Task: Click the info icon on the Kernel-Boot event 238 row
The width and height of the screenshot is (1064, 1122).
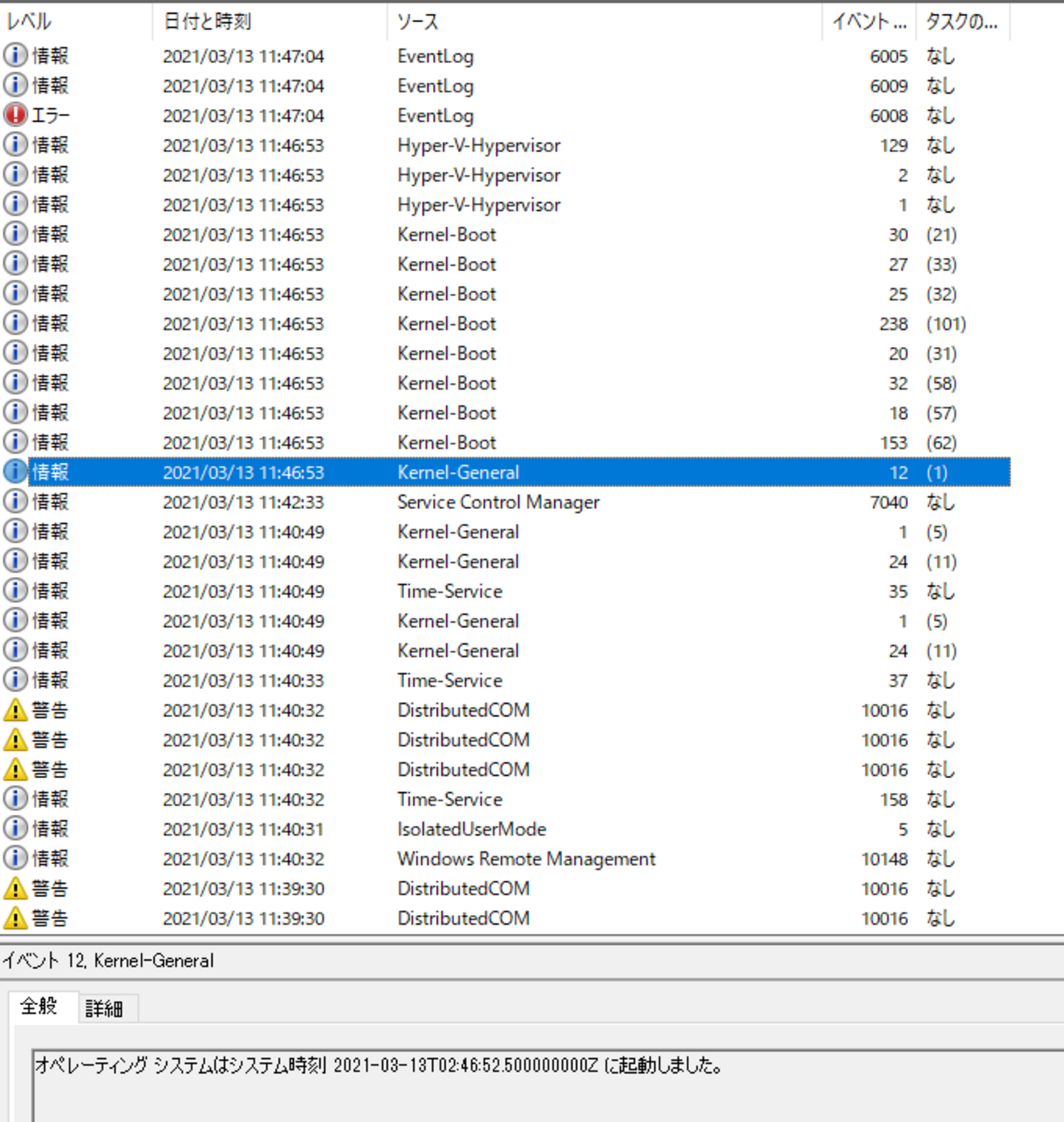Action: pyautogui.click(x=15, y=323)
